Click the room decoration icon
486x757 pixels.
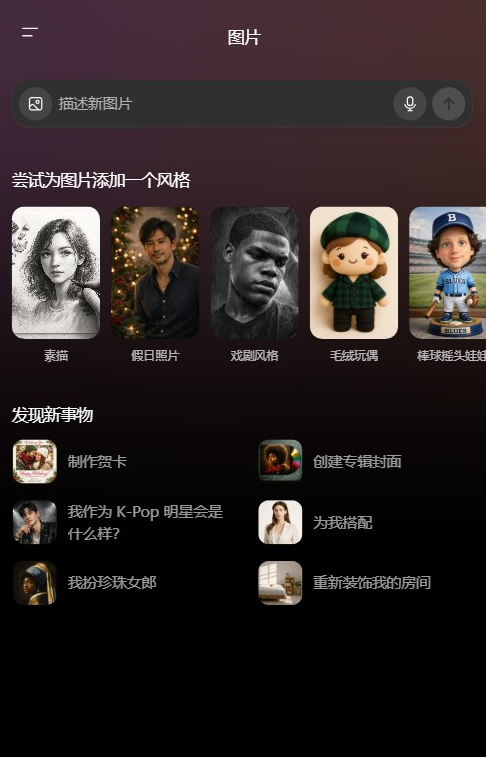point(280,583)
